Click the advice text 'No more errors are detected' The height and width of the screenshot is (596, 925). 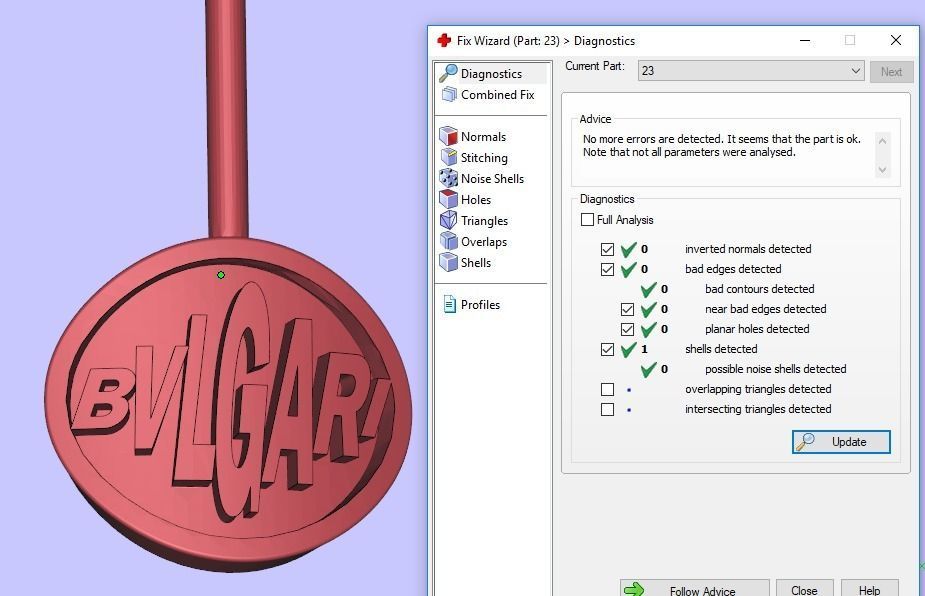(x=652, y=139)
